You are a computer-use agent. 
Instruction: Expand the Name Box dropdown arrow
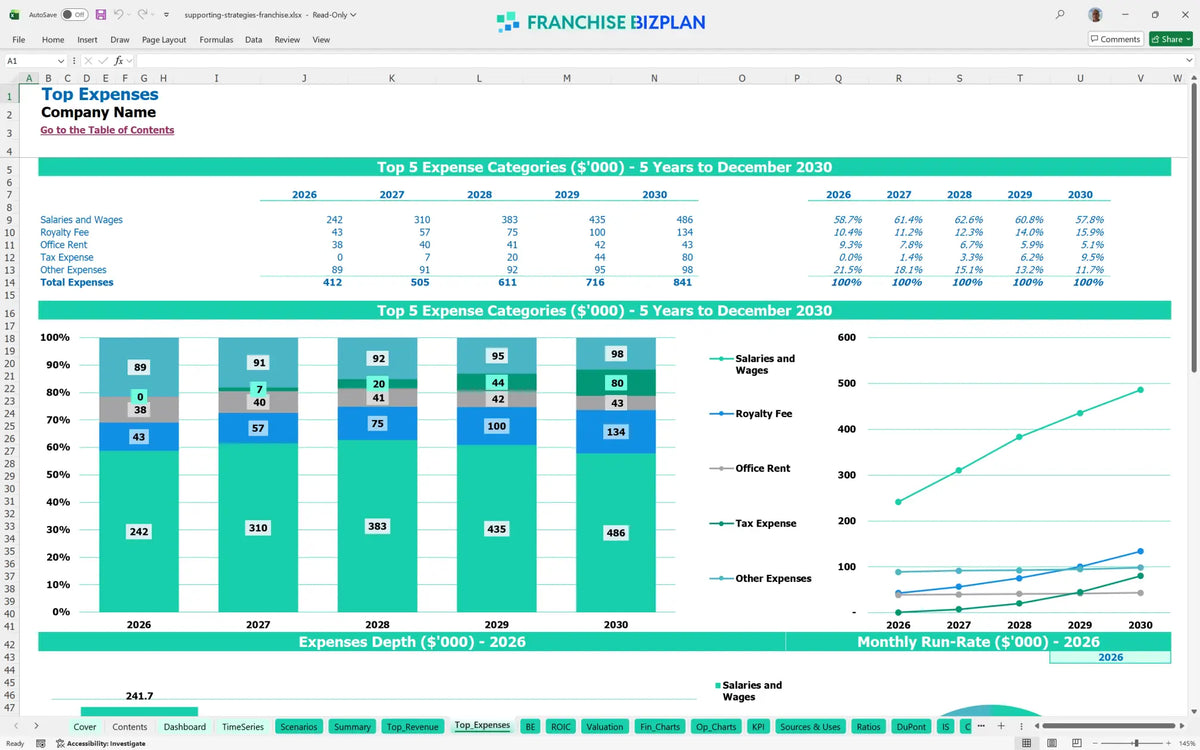(61, 61)
